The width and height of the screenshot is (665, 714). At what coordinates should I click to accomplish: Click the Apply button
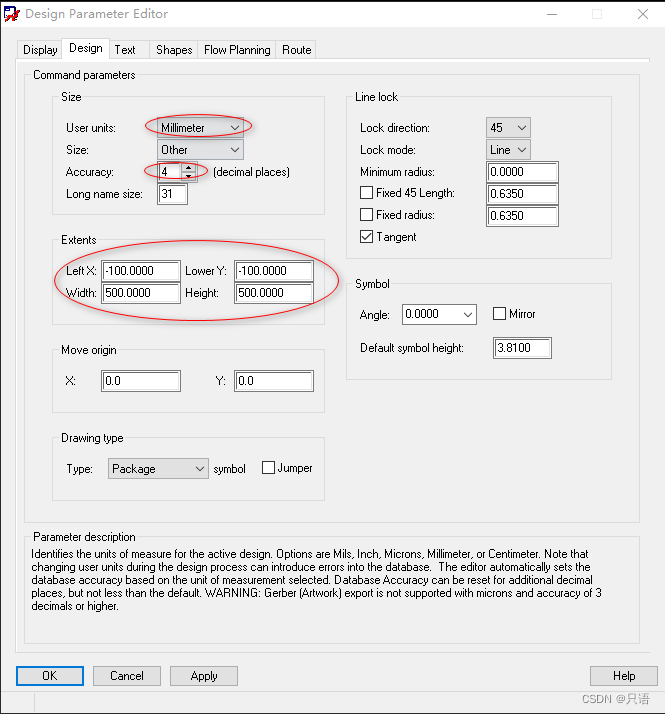(x=204, y=676)
